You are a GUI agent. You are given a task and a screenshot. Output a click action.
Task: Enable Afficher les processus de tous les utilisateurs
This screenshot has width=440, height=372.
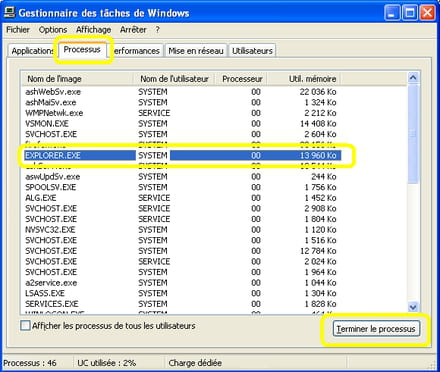(x=25, y=325)
